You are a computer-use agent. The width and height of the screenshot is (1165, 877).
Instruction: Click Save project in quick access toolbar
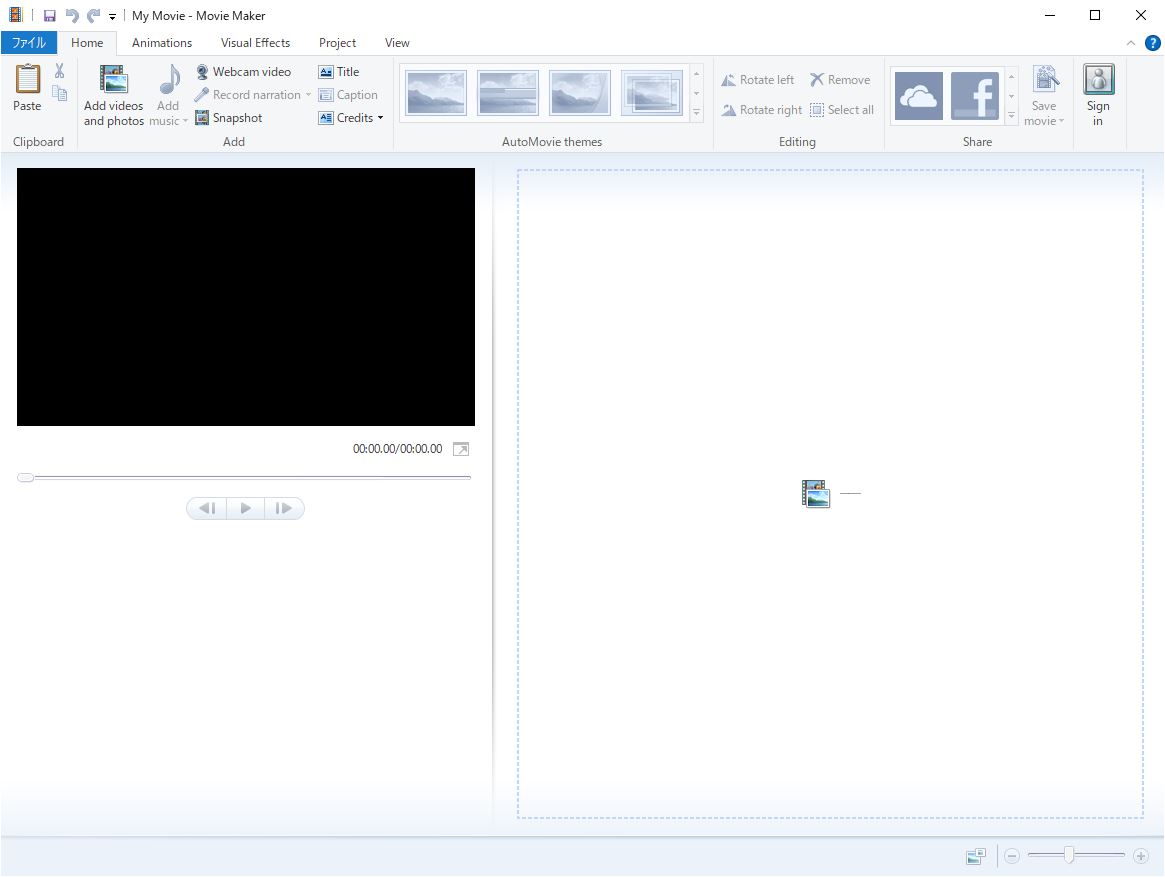(x=50, y=16)
